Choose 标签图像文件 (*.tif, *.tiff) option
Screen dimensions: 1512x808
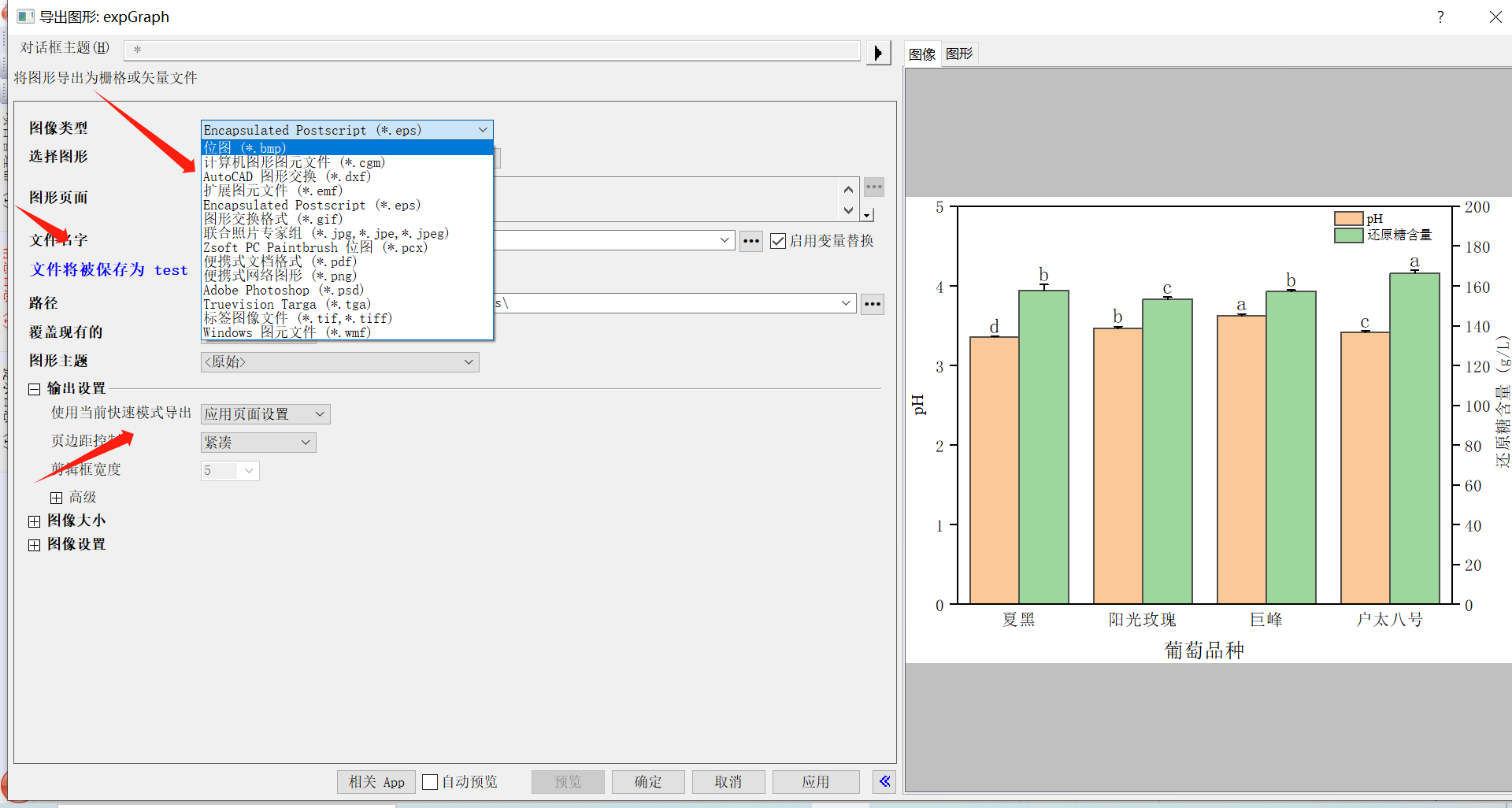pyautogui.click(x=297, y=318)
